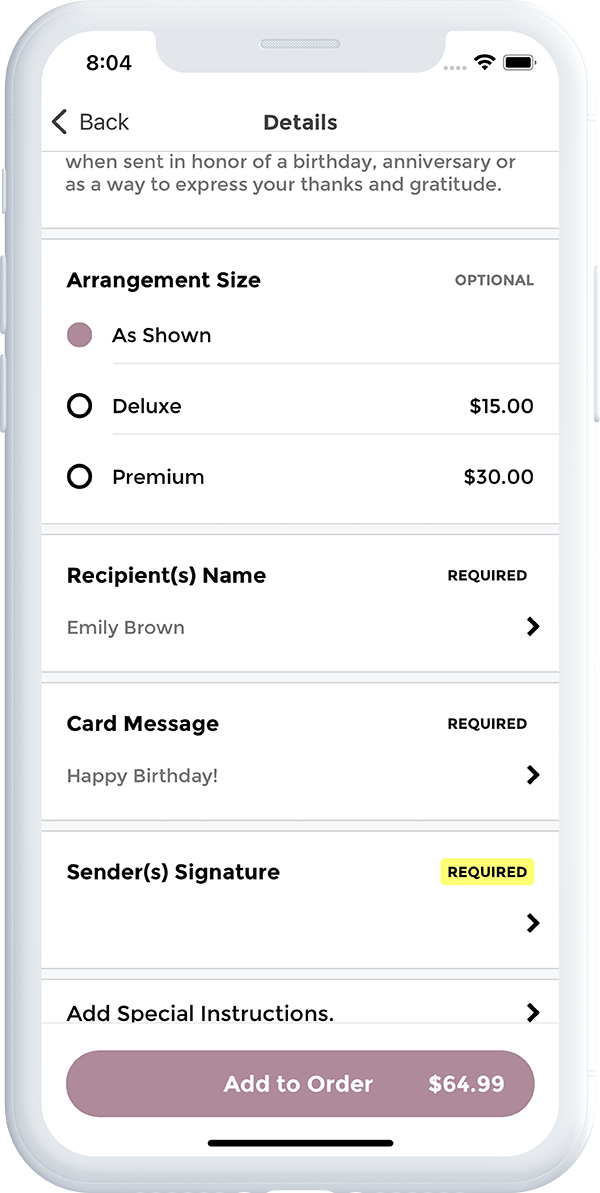Screen dimensions: 600x1193
Task: Tap the yellow REQUIRED signature badge
Action: [487, 872]
